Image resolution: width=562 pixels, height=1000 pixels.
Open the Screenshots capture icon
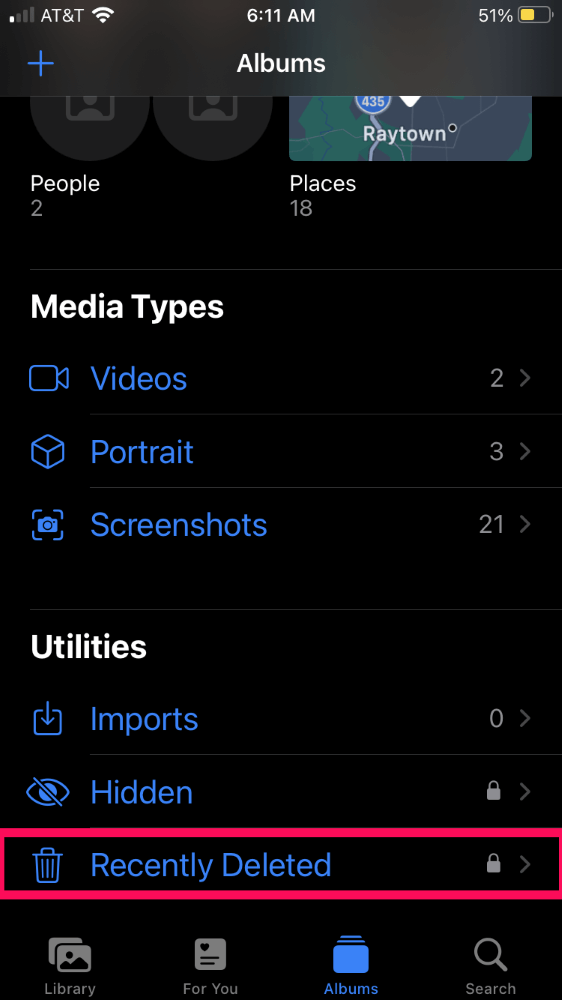click(48, 524)
